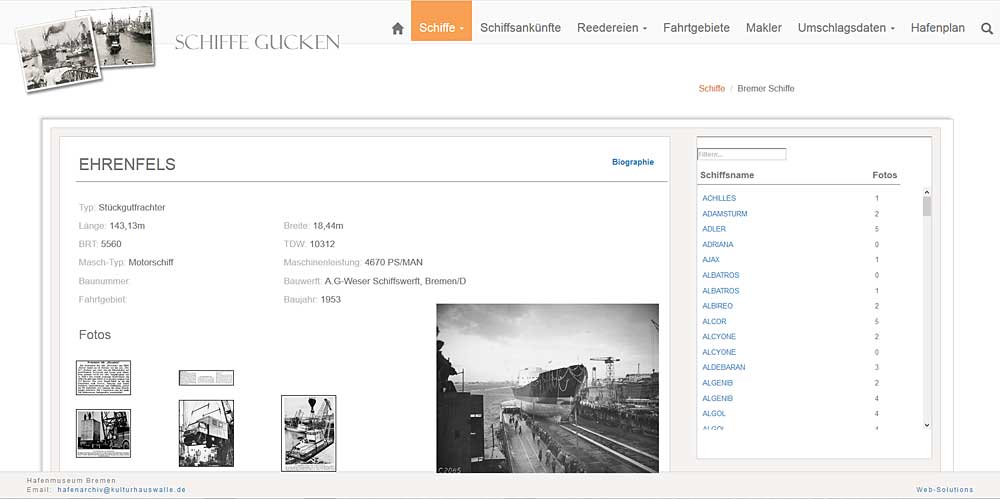Email hafenarchiv@kulturhauswalle.de link

click(x=122, y=489)
